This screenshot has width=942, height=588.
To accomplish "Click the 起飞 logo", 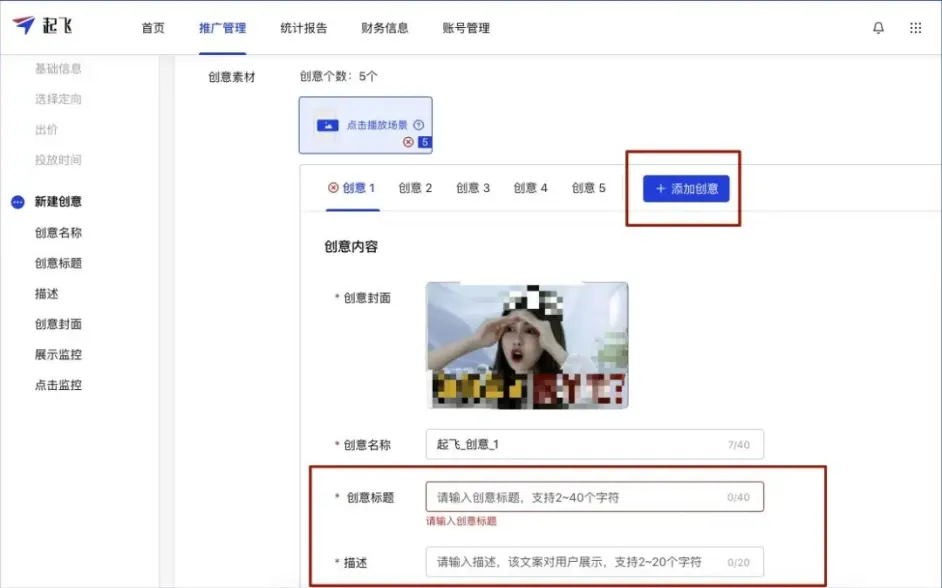I will (42, 25).
